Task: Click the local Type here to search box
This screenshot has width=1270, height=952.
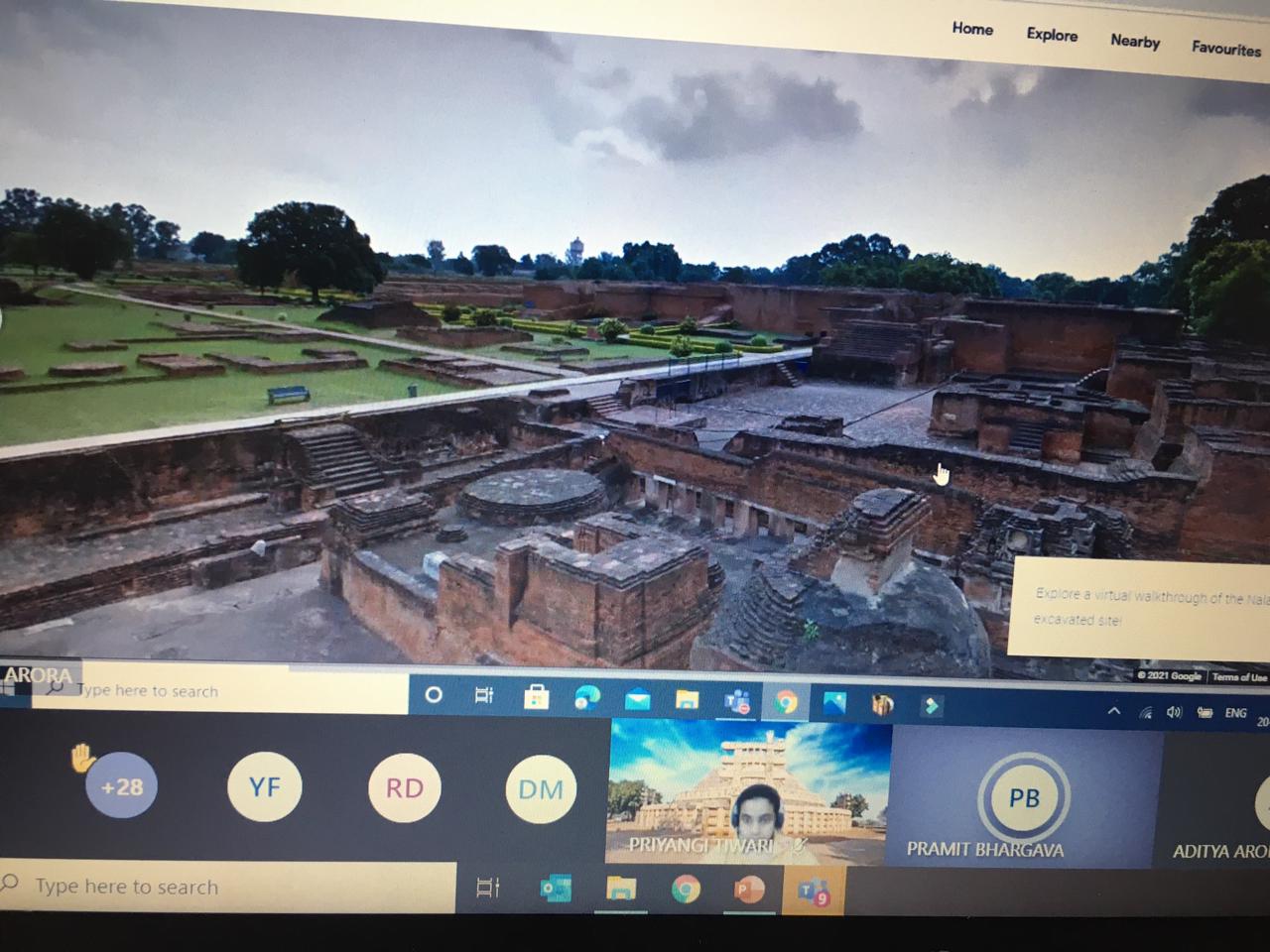Action: 228,887
